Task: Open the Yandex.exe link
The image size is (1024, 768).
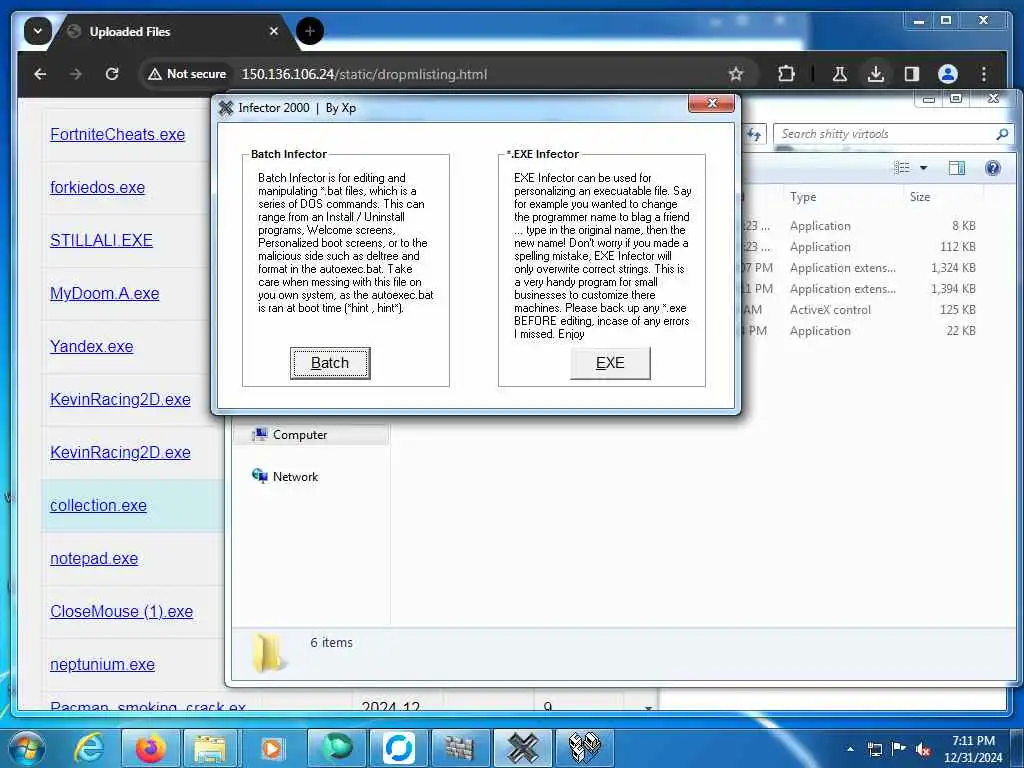Action: (91, 346)
